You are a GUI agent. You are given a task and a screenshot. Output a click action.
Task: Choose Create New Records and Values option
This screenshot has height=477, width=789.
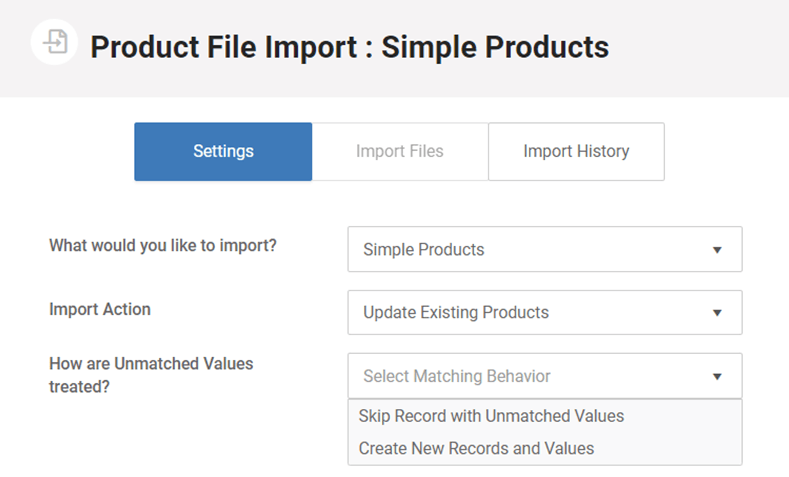tap(545, 448)
